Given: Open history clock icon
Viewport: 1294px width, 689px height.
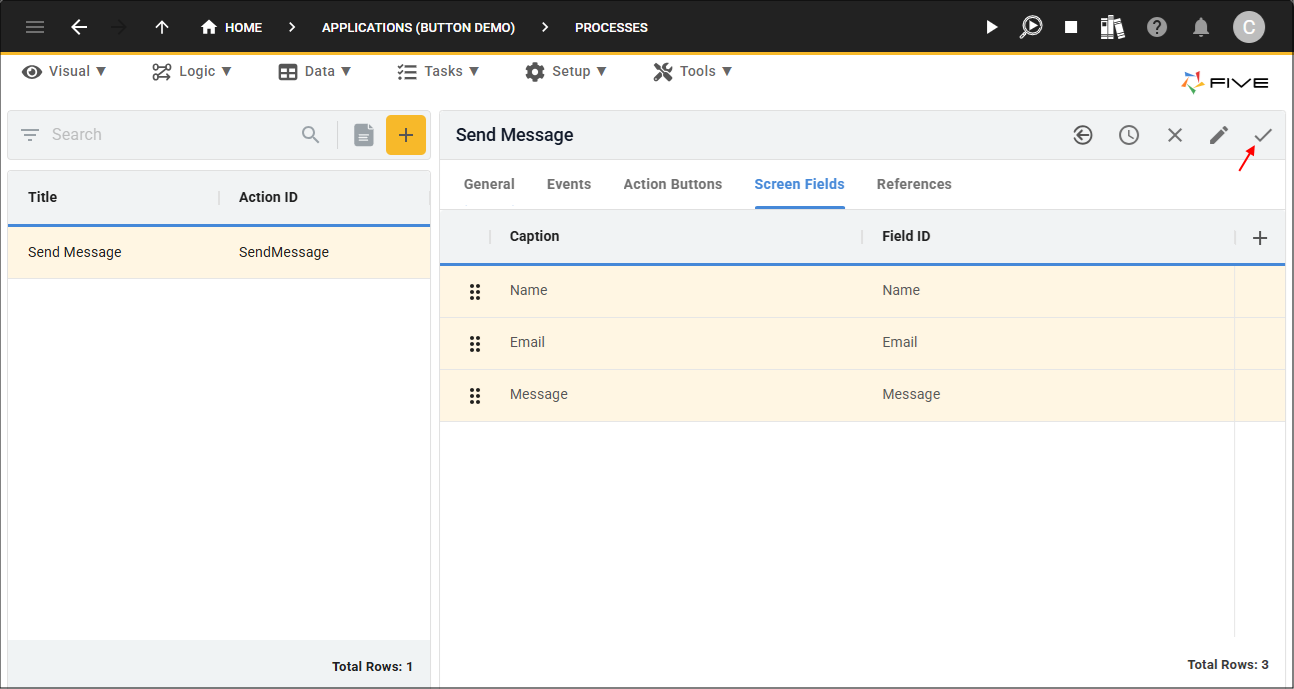Looking at the screenshot, I should (1129, 135).
